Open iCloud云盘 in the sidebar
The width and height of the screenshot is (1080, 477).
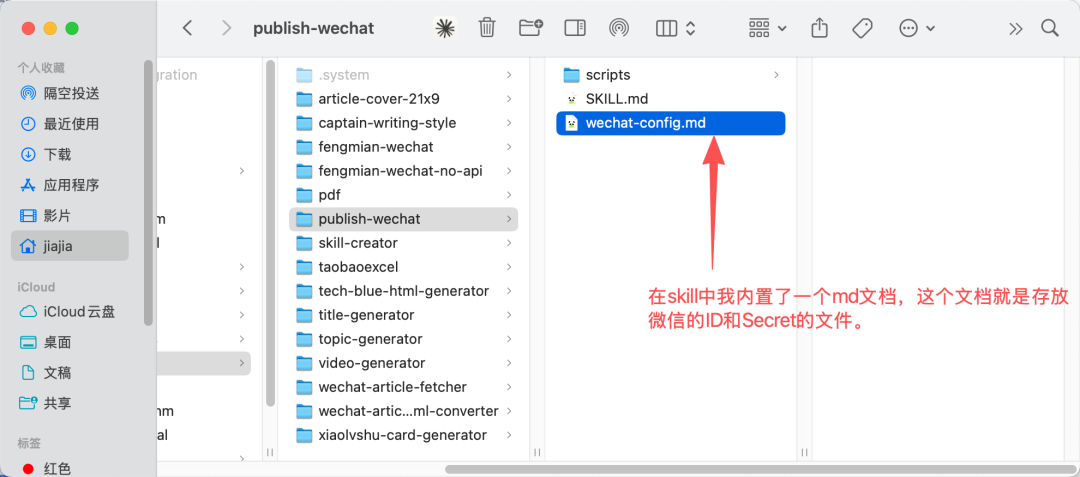point(68,312)
